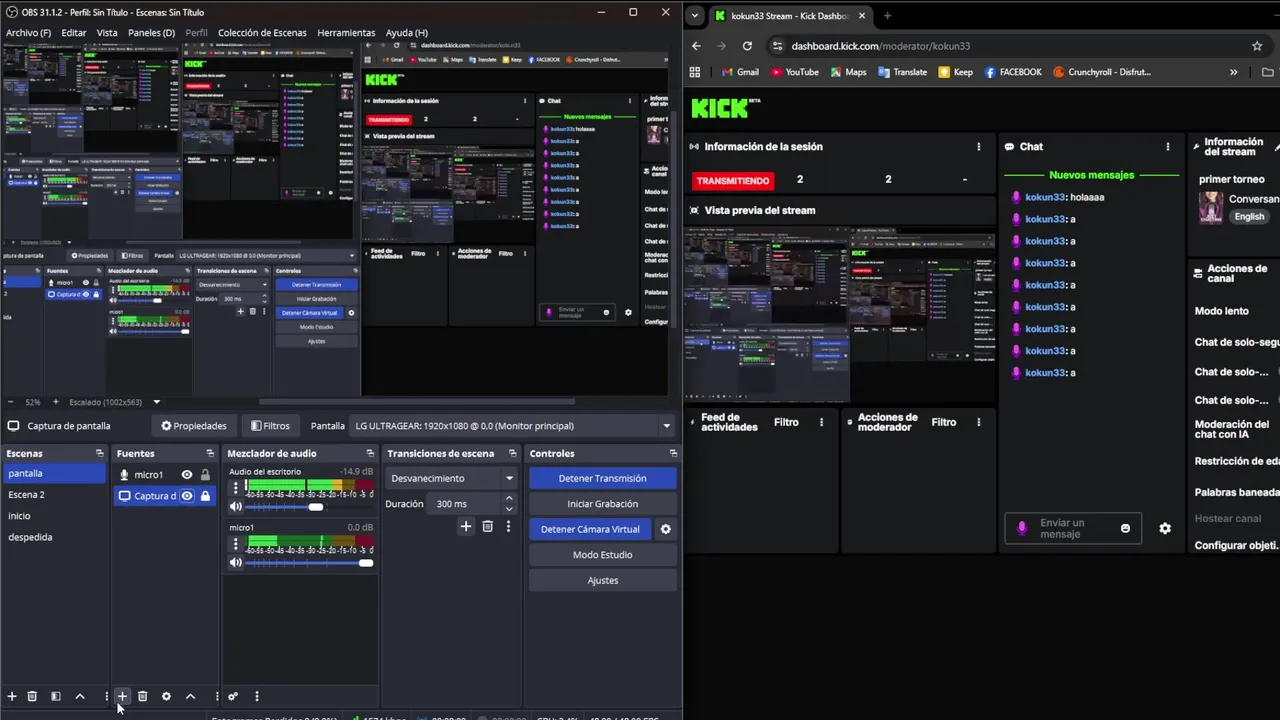Open source properties gear in Fuentes toolbar

tap(166, 696)
